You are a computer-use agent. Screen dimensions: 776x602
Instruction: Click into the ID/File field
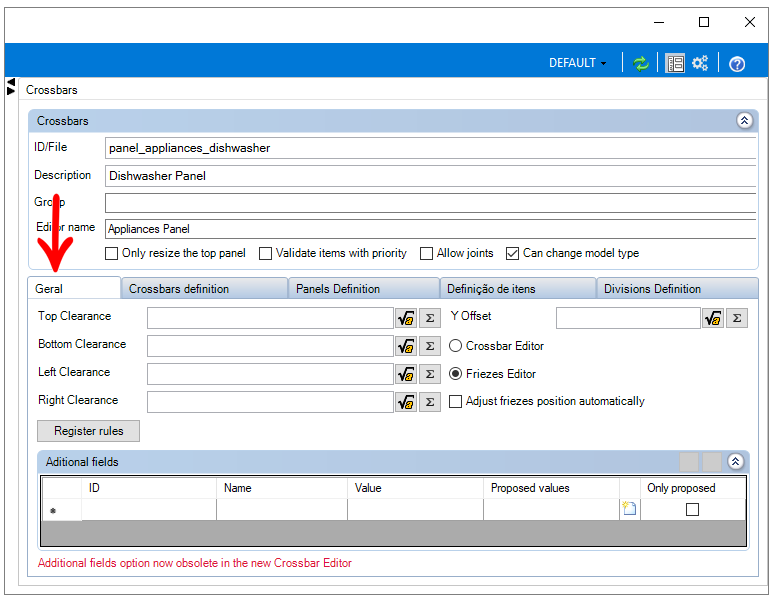pyautogui.click(x=431, y=148)
